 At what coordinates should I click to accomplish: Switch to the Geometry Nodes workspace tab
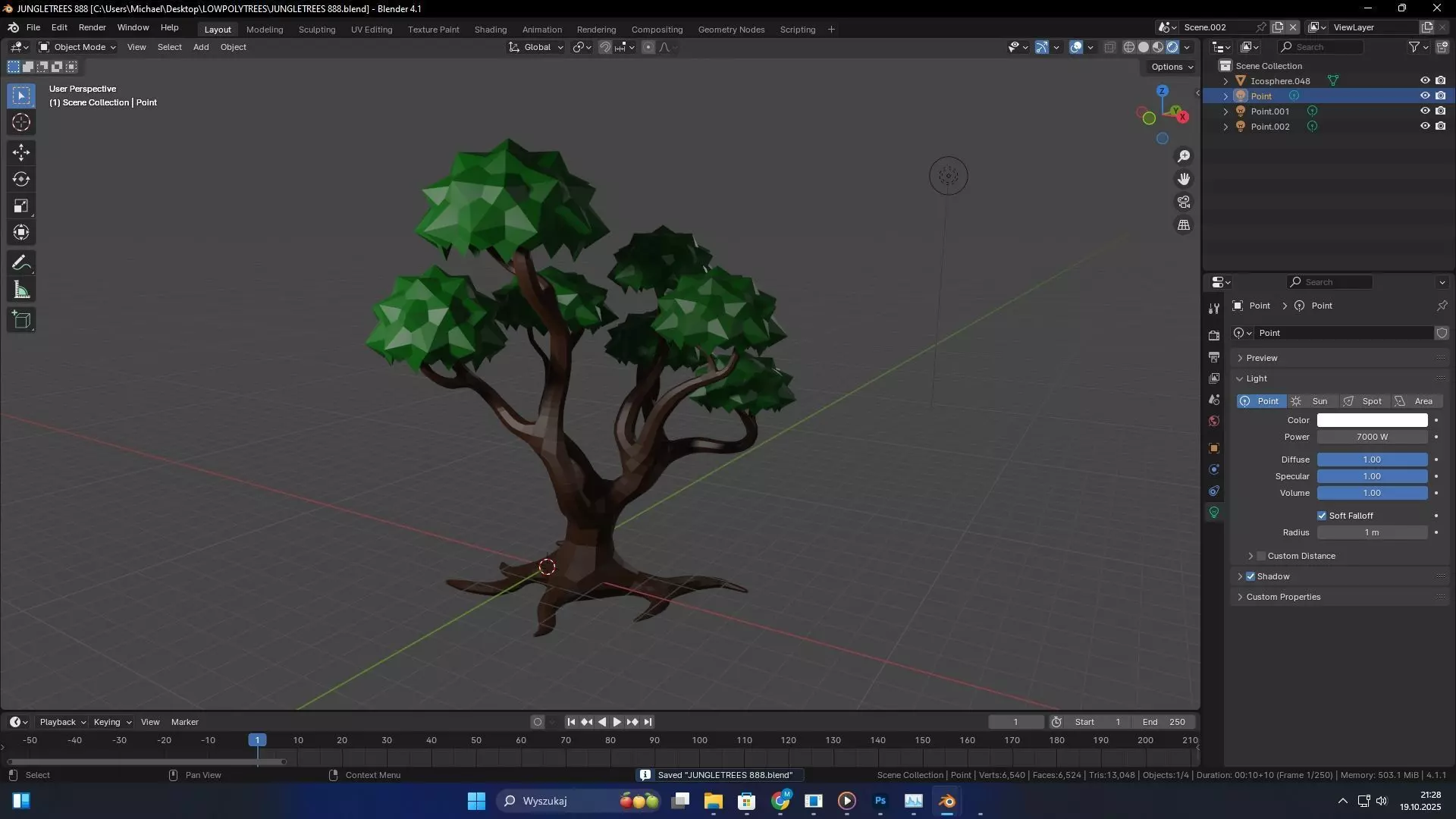tap(731, 30)
